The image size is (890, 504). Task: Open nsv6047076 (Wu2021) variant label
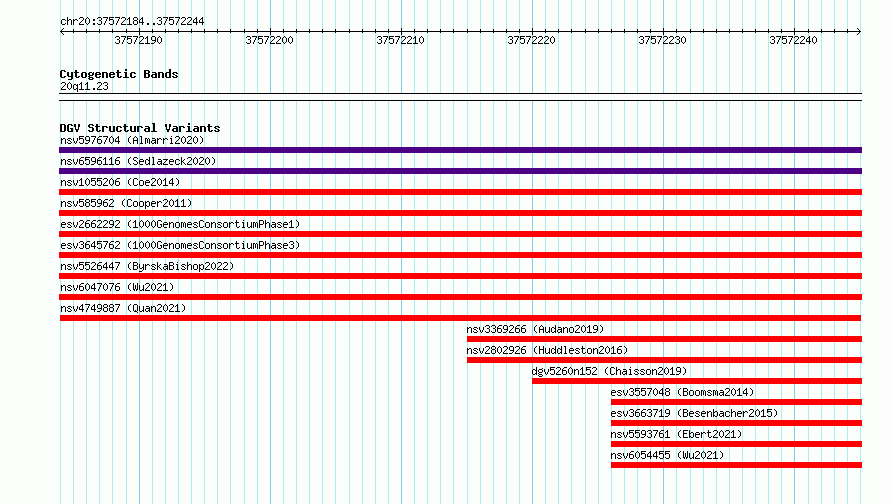coord(117,287)
